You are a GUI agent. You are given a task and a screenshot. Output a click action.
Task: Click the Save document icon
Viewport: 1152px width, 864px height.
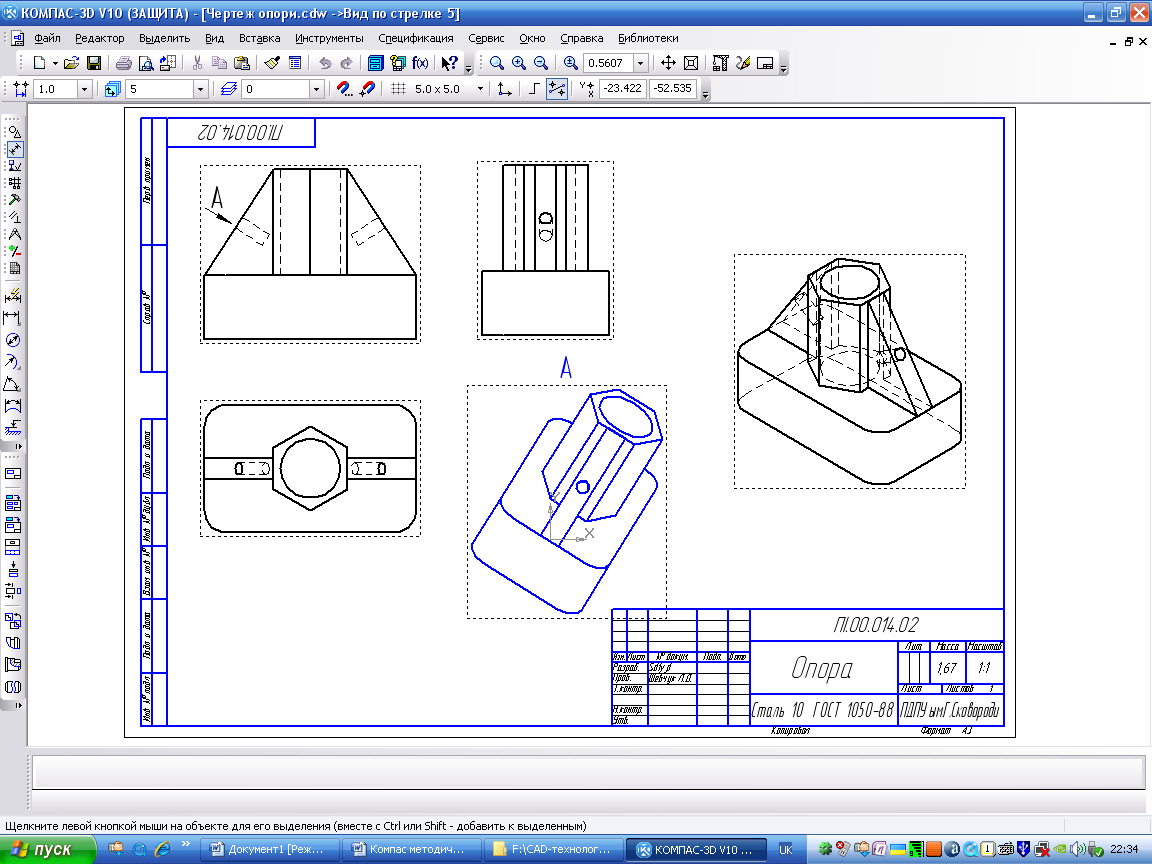point(93,63)
